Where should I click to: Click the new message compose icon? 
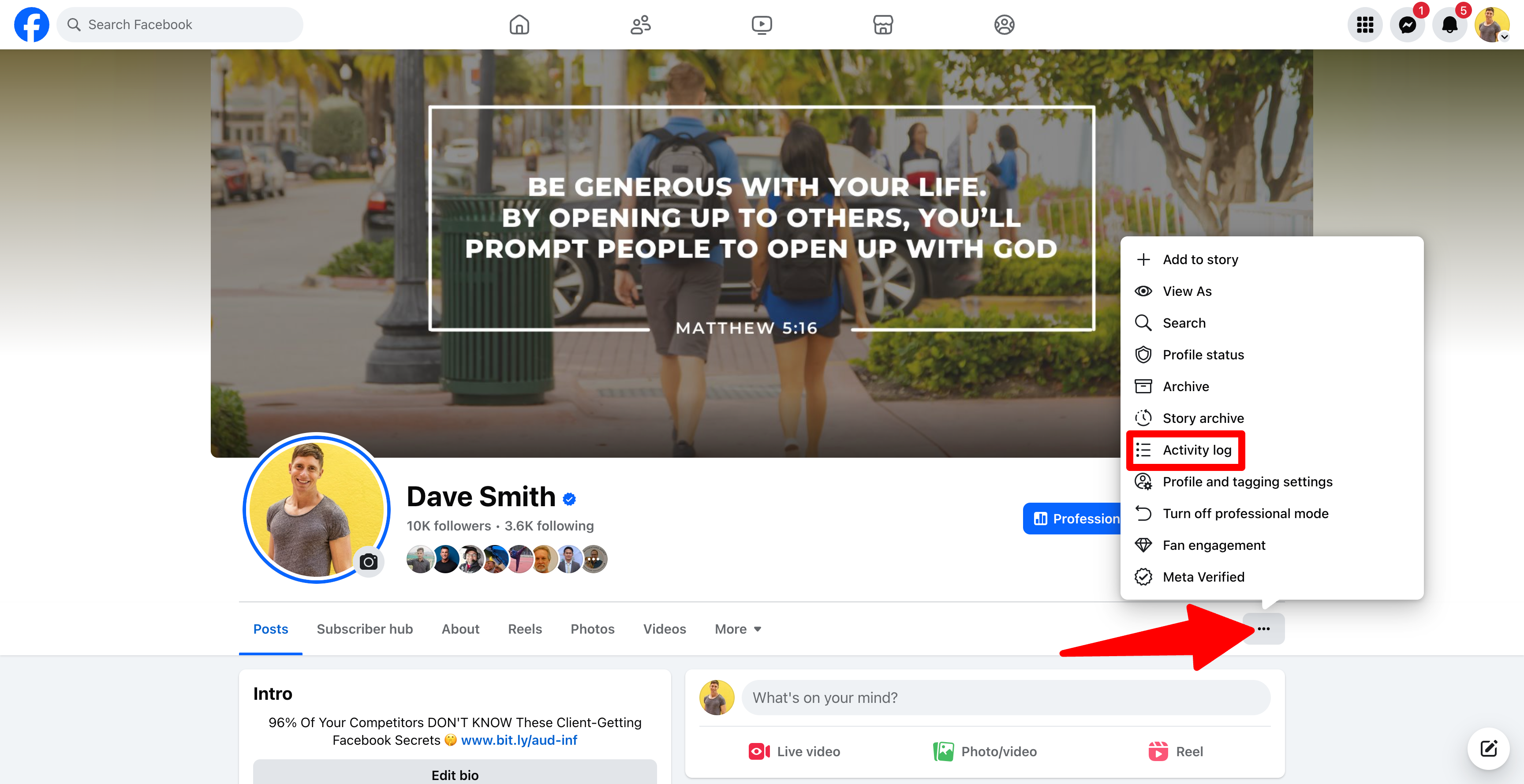click(1489, 748)
